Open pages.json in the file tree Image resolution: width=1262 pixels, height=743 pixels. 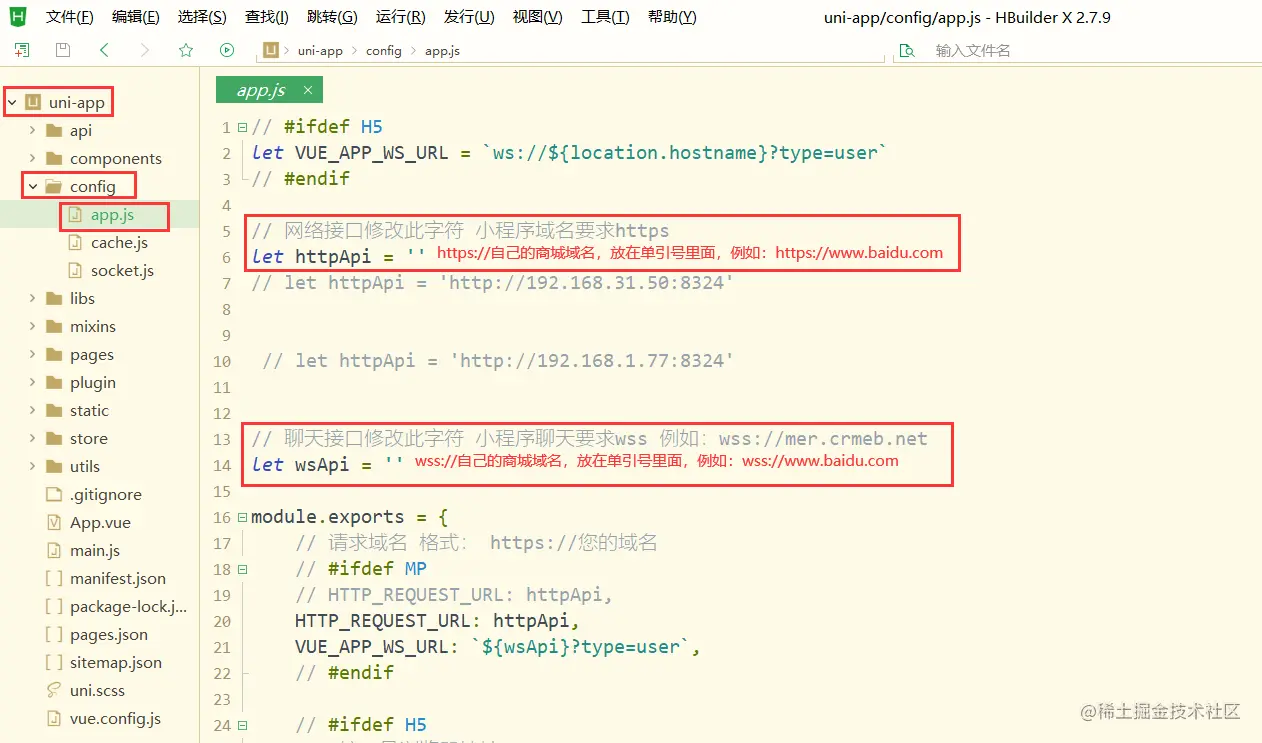109,634
